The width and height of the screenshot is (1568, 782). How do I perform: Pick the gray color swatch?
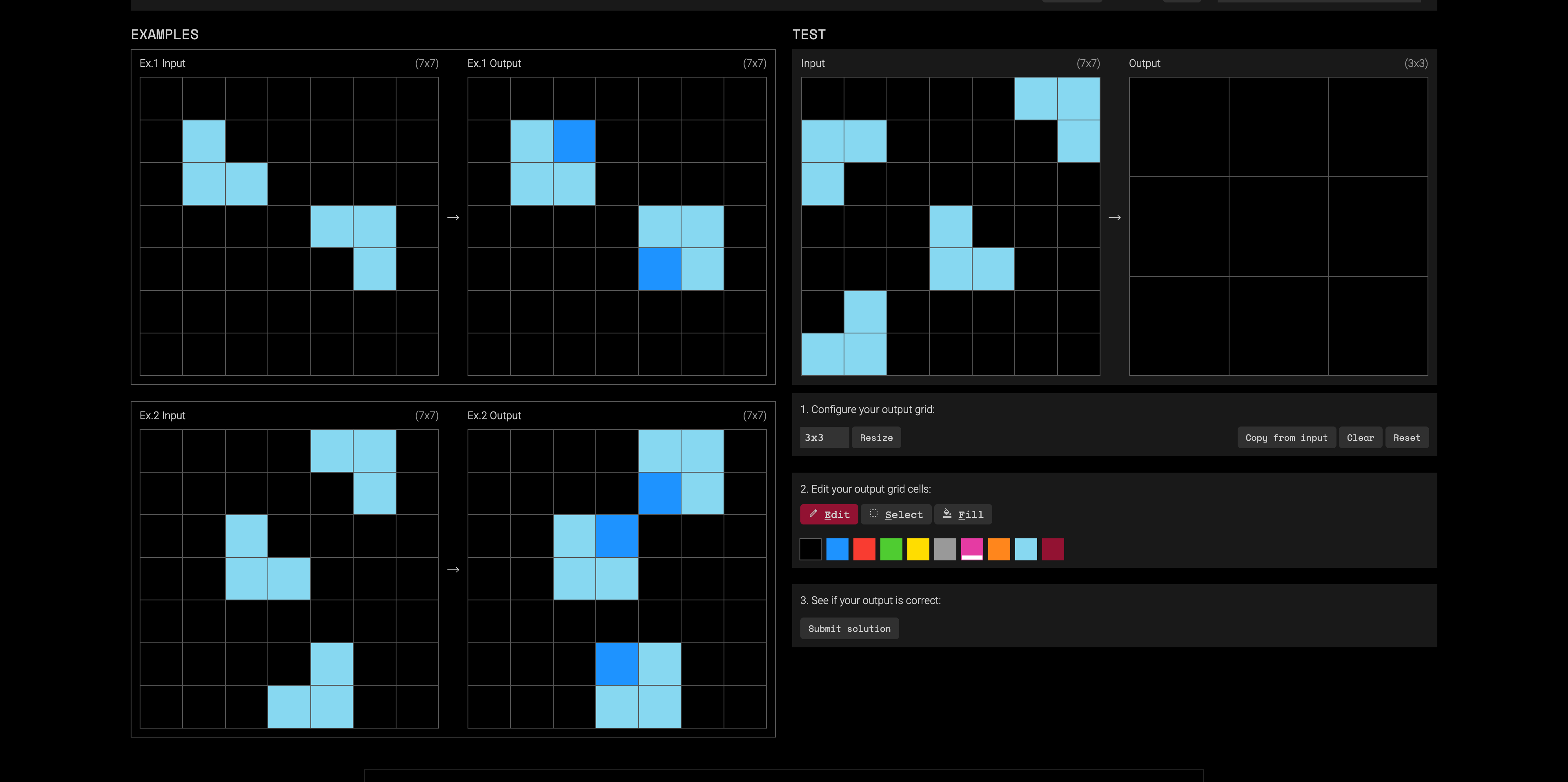945,549
